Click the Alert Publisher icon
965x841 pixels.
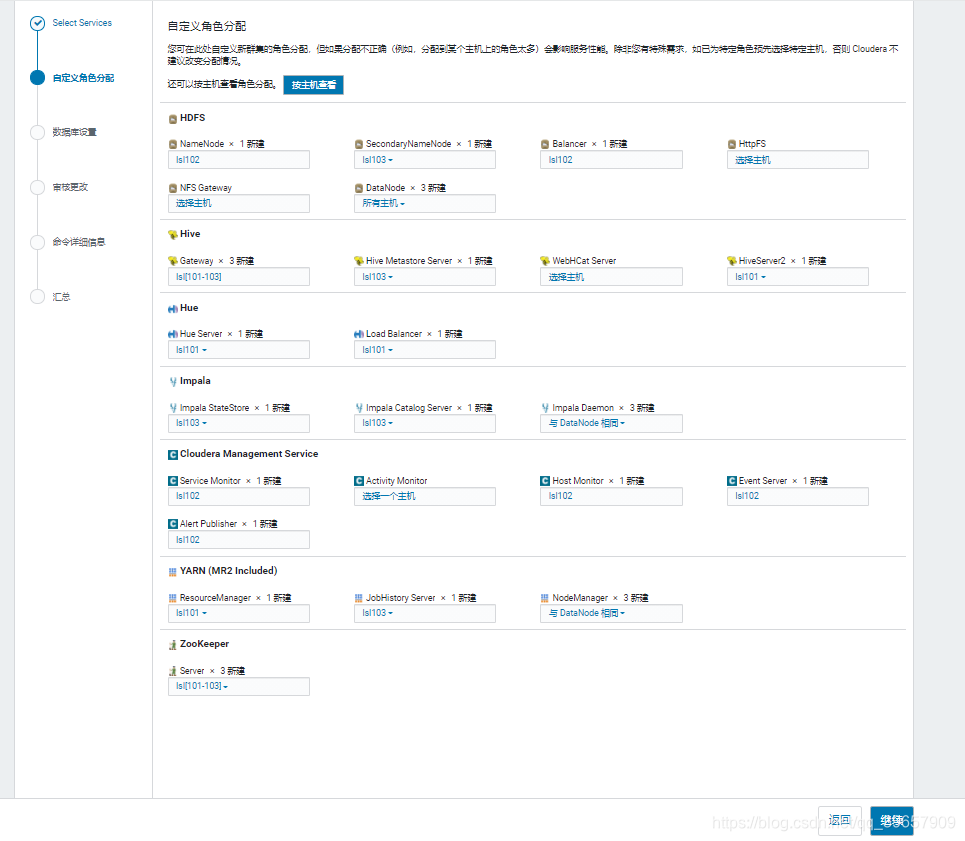pos(173,524)
